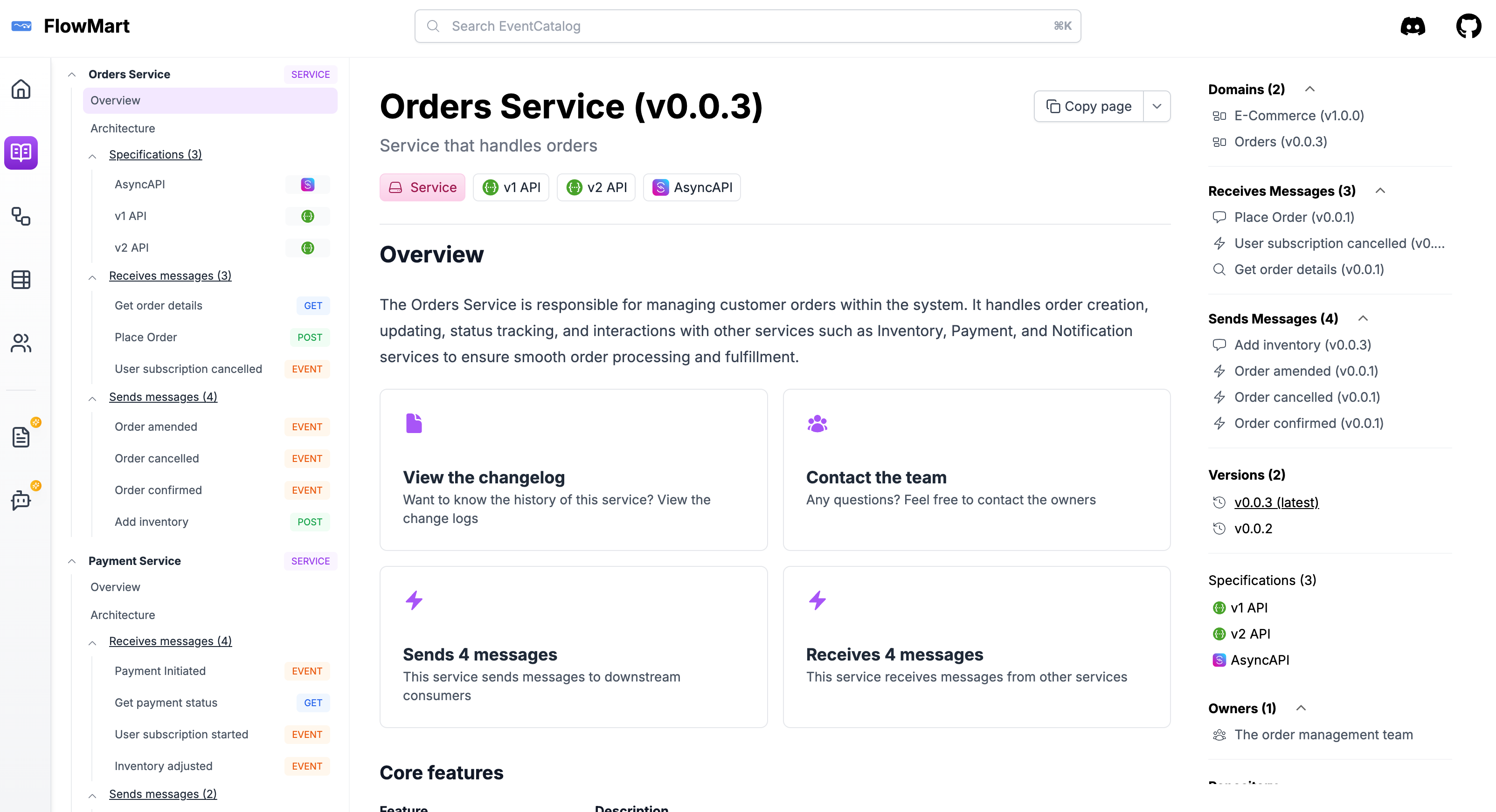Open the Visualizer node-graph icon
Image resolution: width=1496 pixels, height=812 pixels.
pos(21,216)
